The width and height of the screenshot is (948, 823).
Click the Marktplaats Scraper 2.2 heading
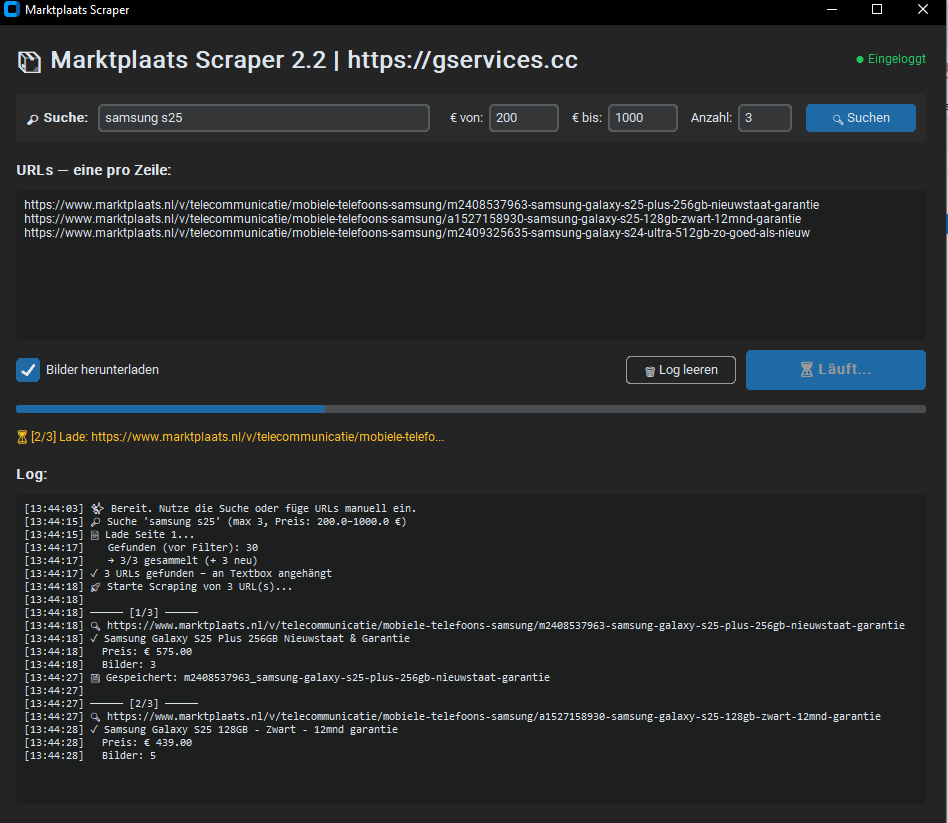[x=314, y=60]
